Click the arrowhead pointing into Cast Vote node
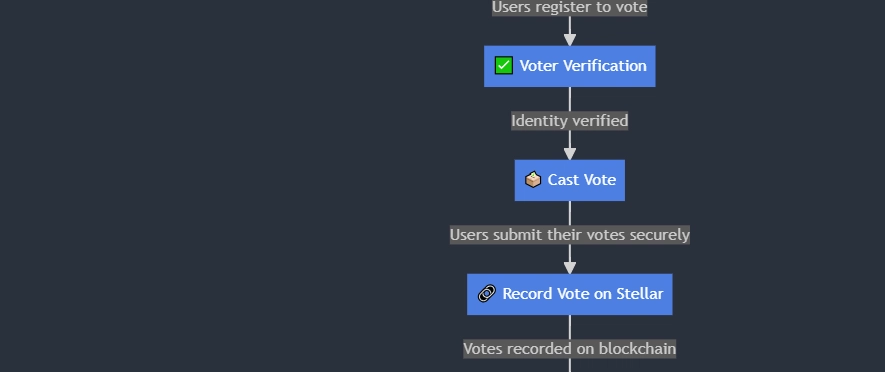The width and height of the screenshot is (885, 372). pos(569,152)
